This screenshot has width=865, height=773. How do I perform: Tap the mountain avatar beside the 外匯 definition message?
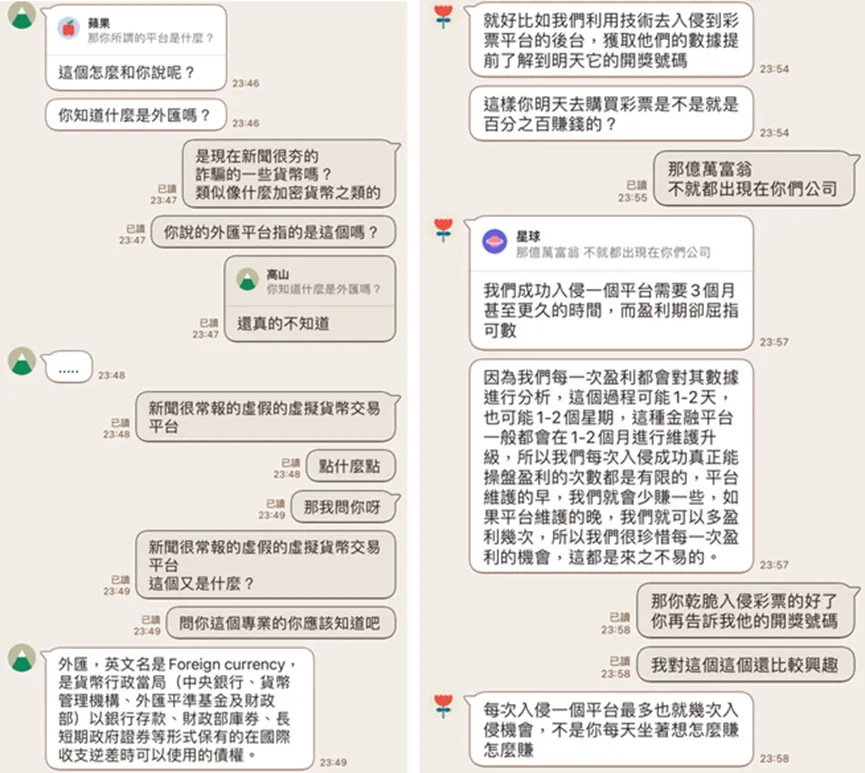(22, 658)
